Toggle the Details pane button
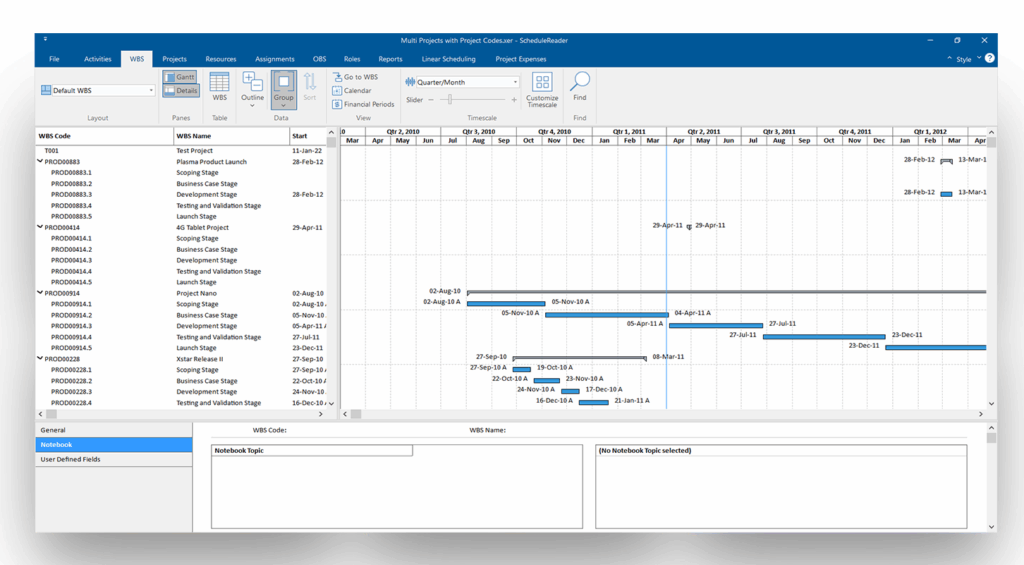This screenshot has height=565, width=1024. (180, 91)
